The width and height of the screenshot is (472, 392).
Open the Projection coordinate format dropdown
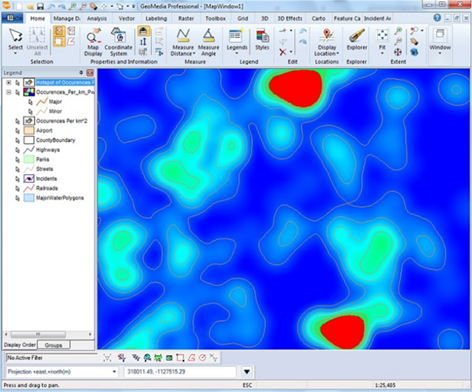[x=114, y=372]
